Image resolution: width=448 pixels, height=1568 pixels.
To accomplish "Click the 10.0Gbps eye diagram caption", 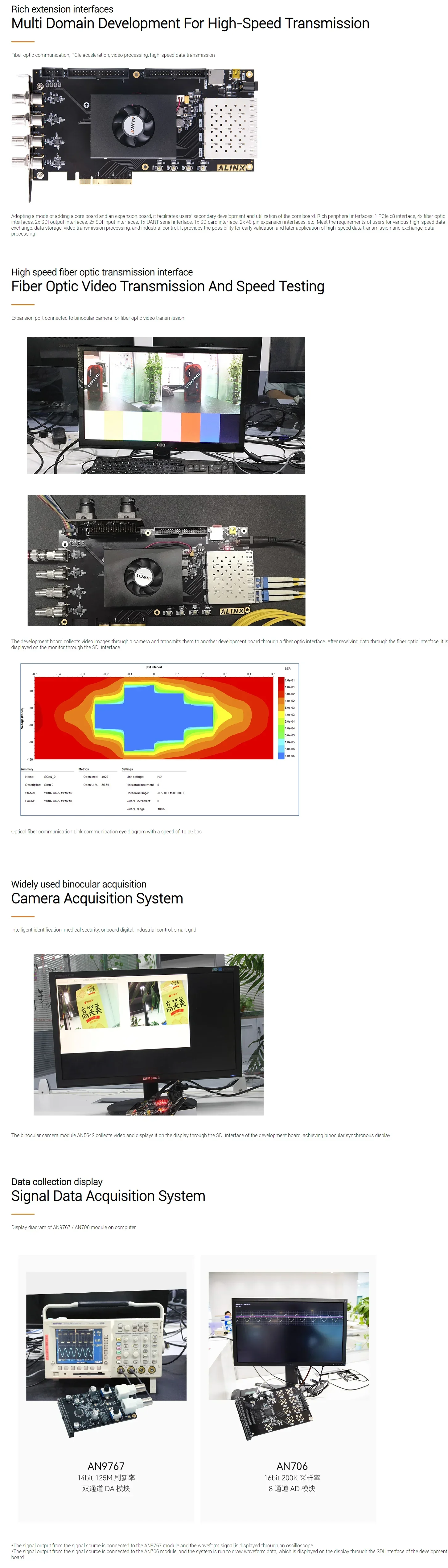I will (106, 832).
